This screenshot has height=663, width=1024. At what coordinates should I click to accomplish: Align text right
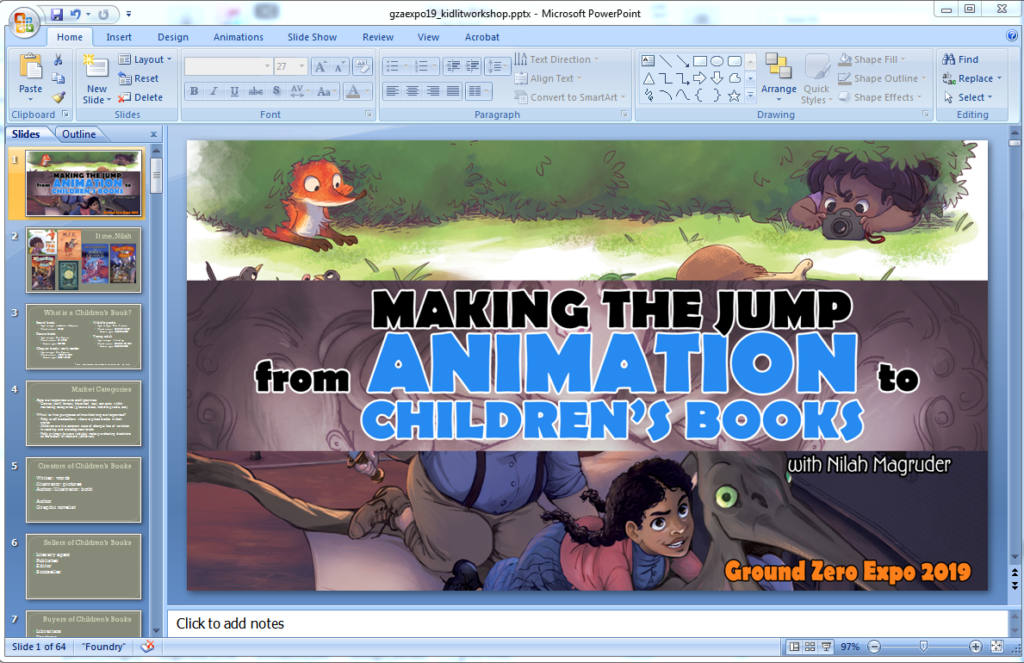(x=432, y=91)
